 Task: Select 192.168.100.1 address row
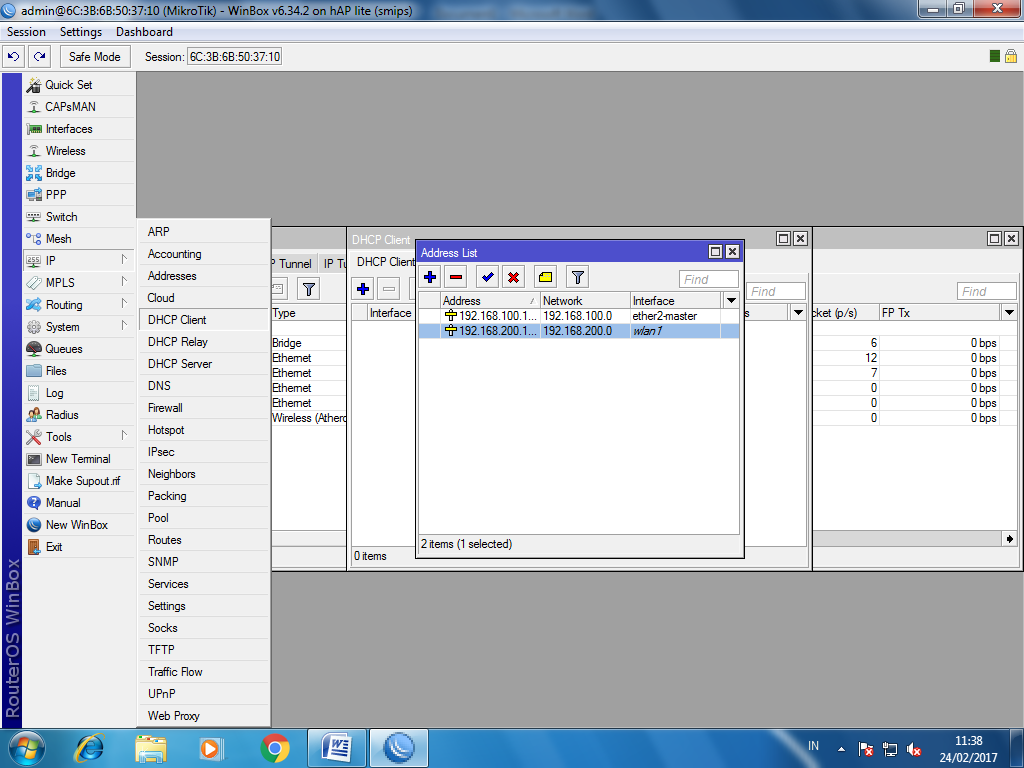(x=579, y=316)
